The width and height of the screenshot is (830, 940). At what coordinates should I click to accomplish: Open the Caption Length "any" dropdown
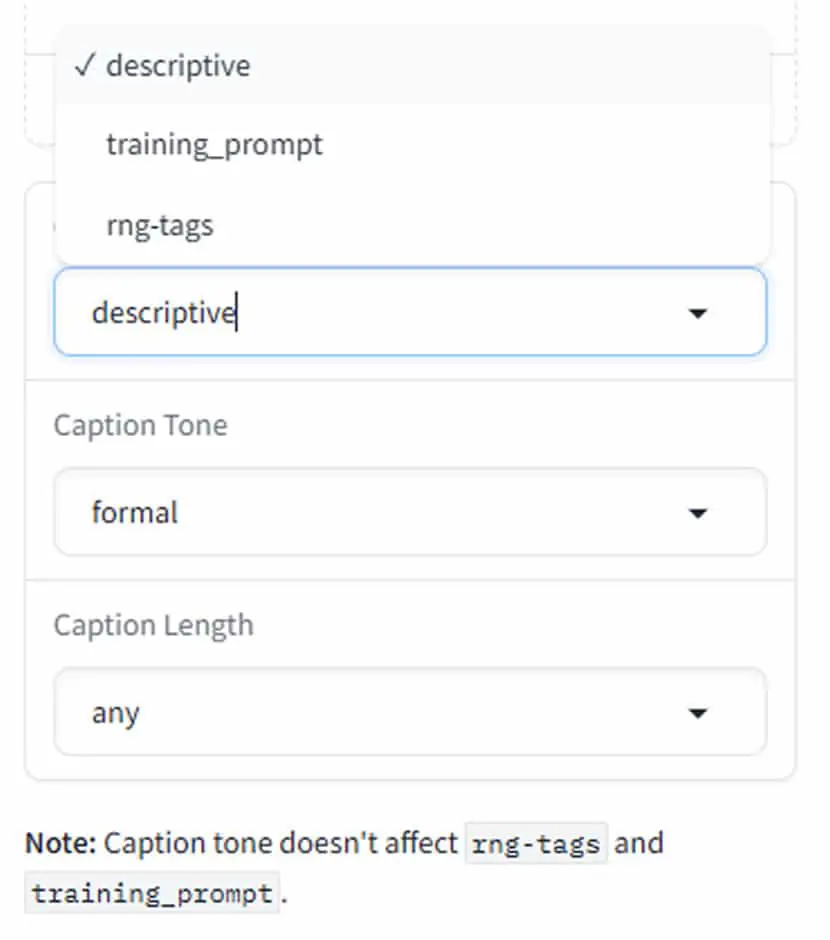coord(411,712)
